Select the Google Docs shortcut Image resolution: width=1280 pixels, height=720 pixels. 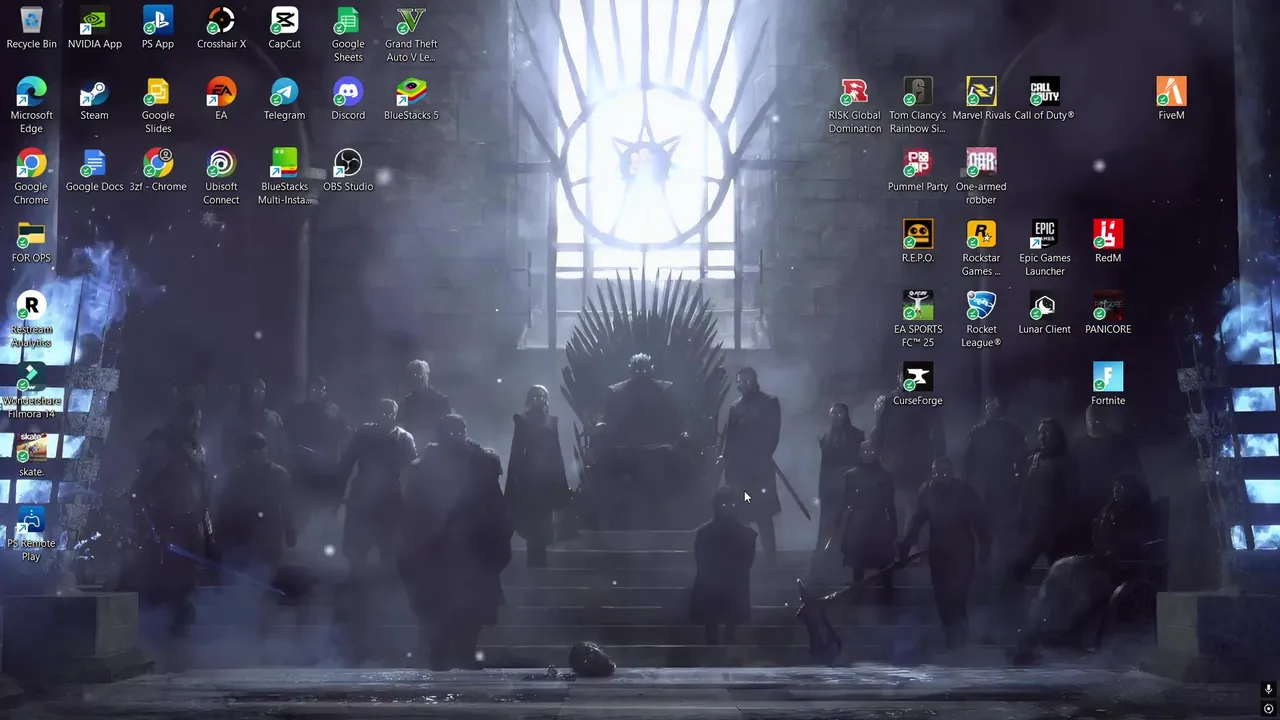94,163
